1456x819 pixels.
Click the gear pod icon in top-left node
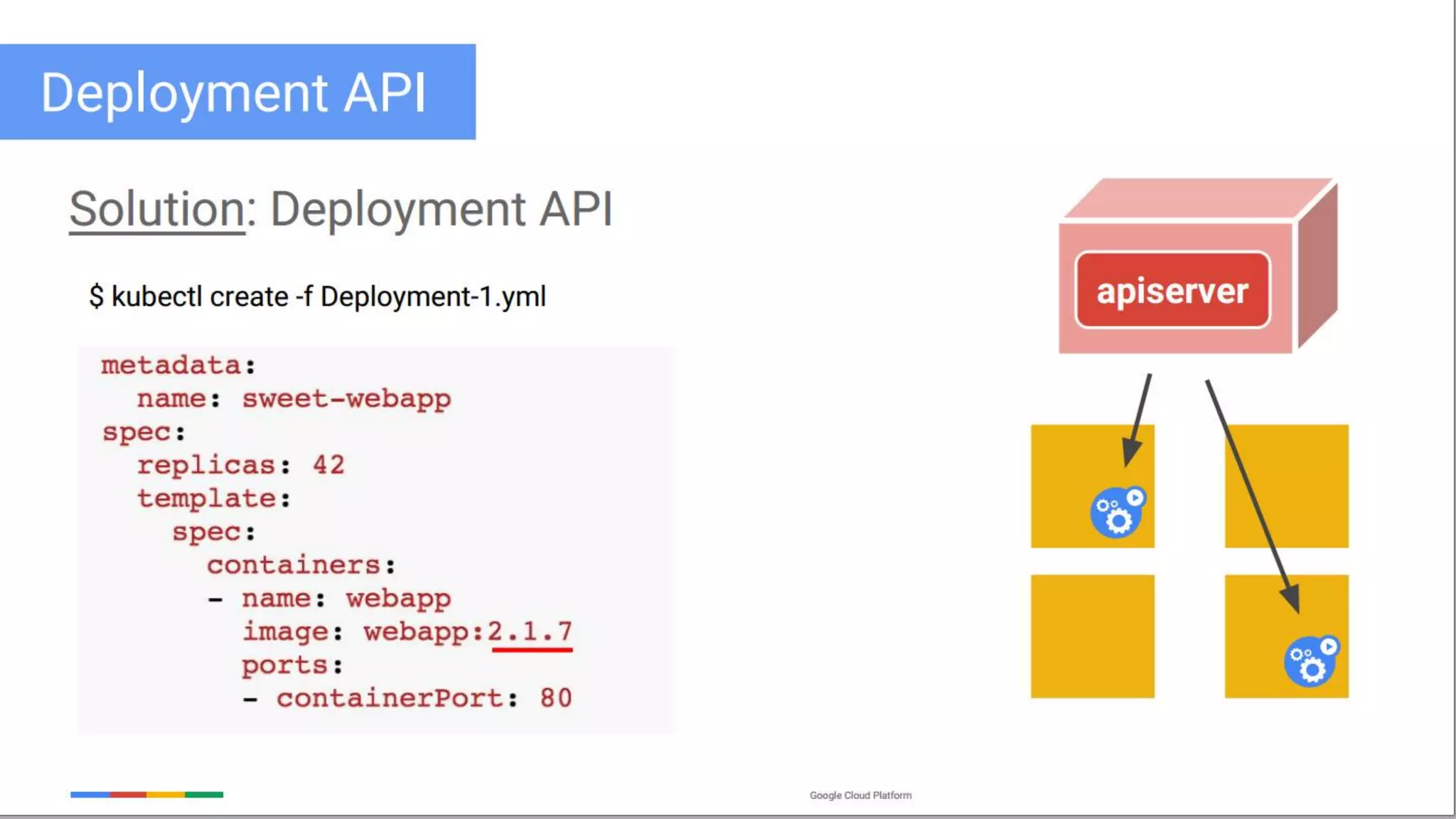coord(1118,512)
